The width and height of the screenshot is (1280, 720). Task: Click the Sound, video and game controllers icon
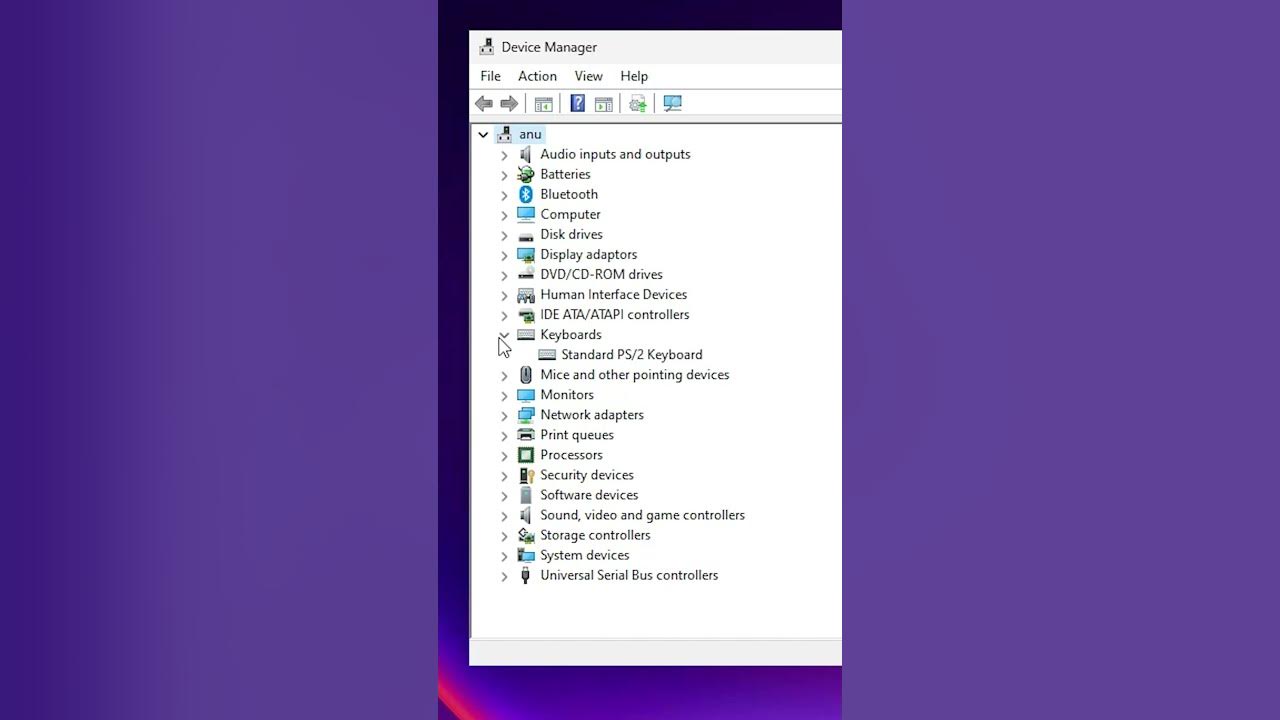(x=526, y=515)
